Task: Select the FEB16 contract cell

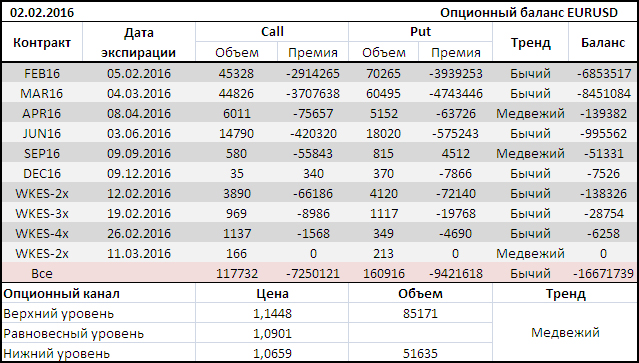Action: pos(42,74)
